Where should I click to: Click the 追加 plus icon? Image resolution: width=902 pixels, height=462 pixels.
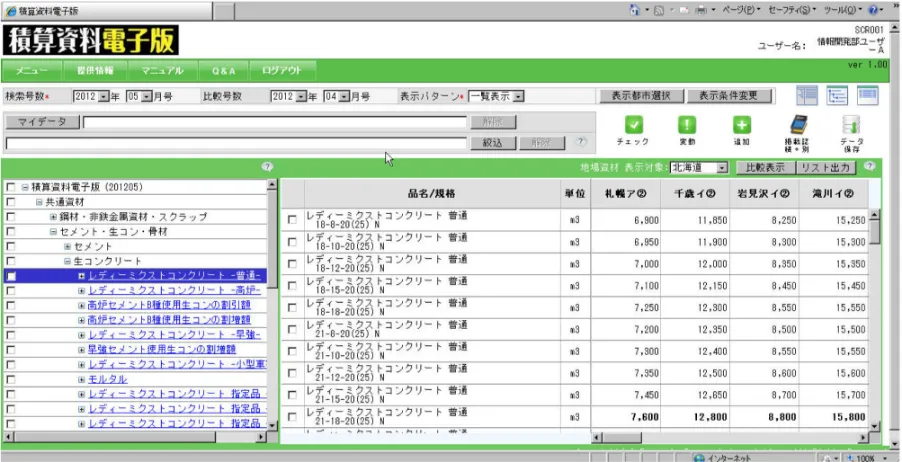point(741,125)
